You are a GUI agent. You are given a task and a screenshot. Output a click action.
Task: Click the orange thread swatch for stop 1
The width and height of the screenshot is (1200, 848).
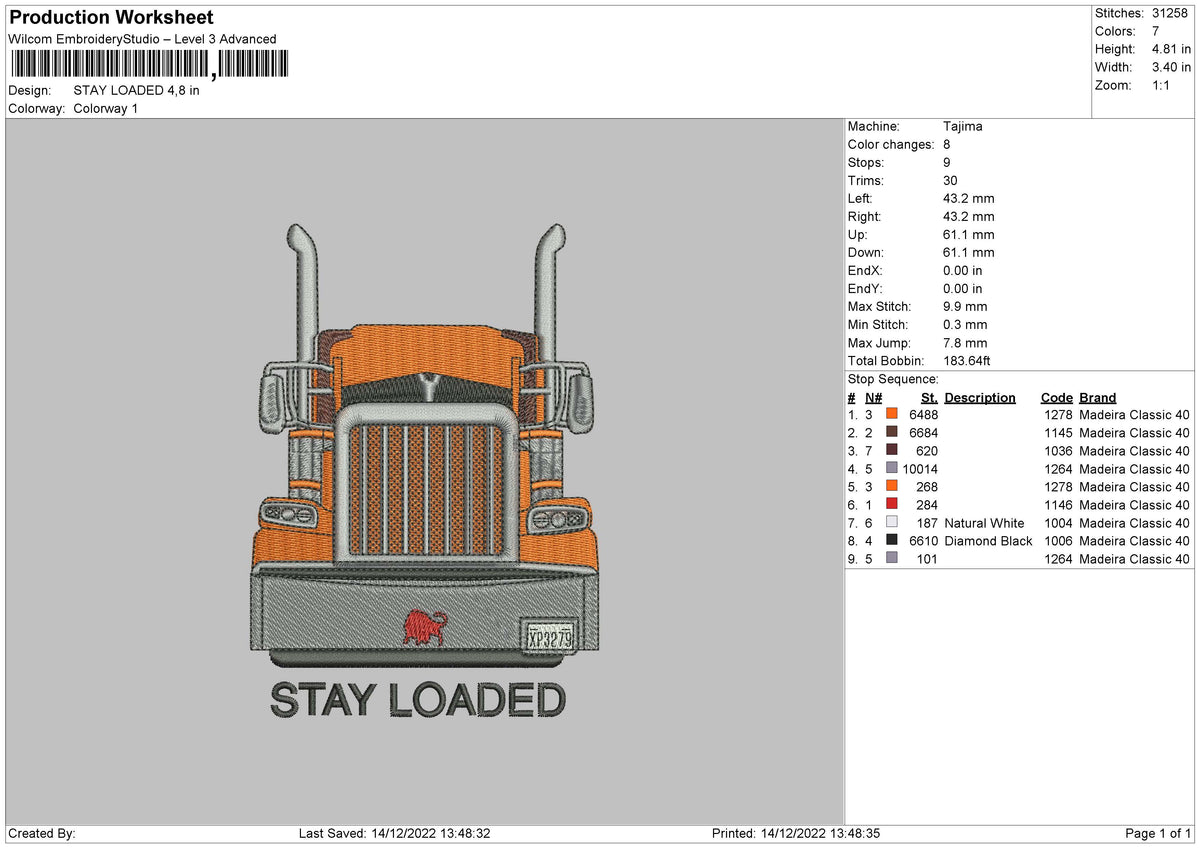click(x=892, y=415)
